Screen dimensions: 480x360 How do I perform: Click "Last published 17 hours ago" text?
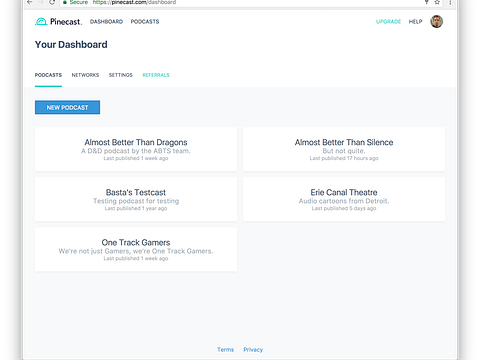pyautogui.click(x=344, y=158)
